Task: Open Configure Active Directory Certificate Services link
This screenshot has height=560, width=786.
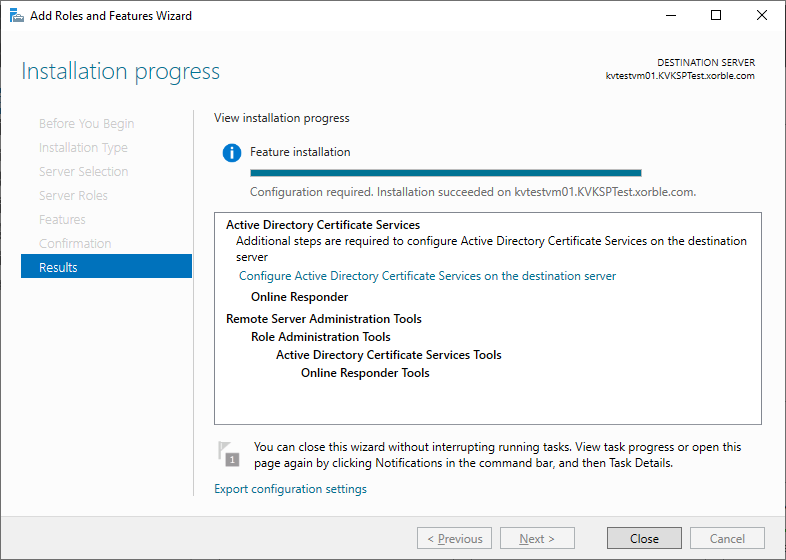Action: pos(427,276)
